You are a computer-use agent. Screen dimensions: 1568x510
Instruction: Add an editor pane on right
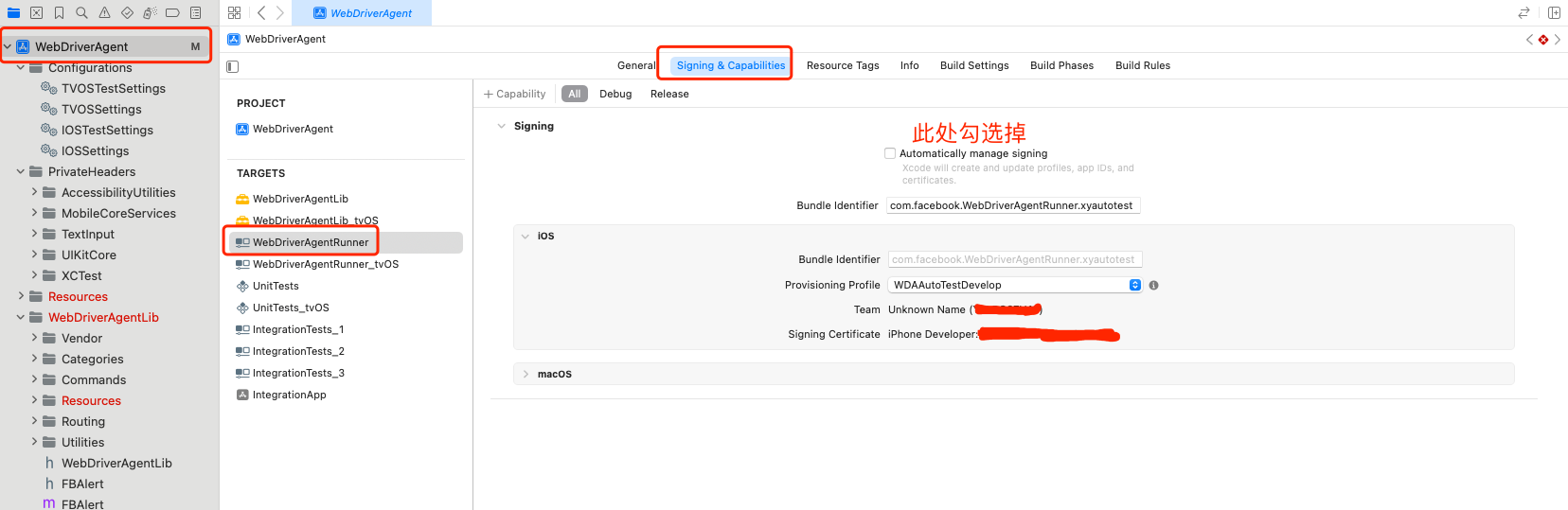[x=1554, y=13]
